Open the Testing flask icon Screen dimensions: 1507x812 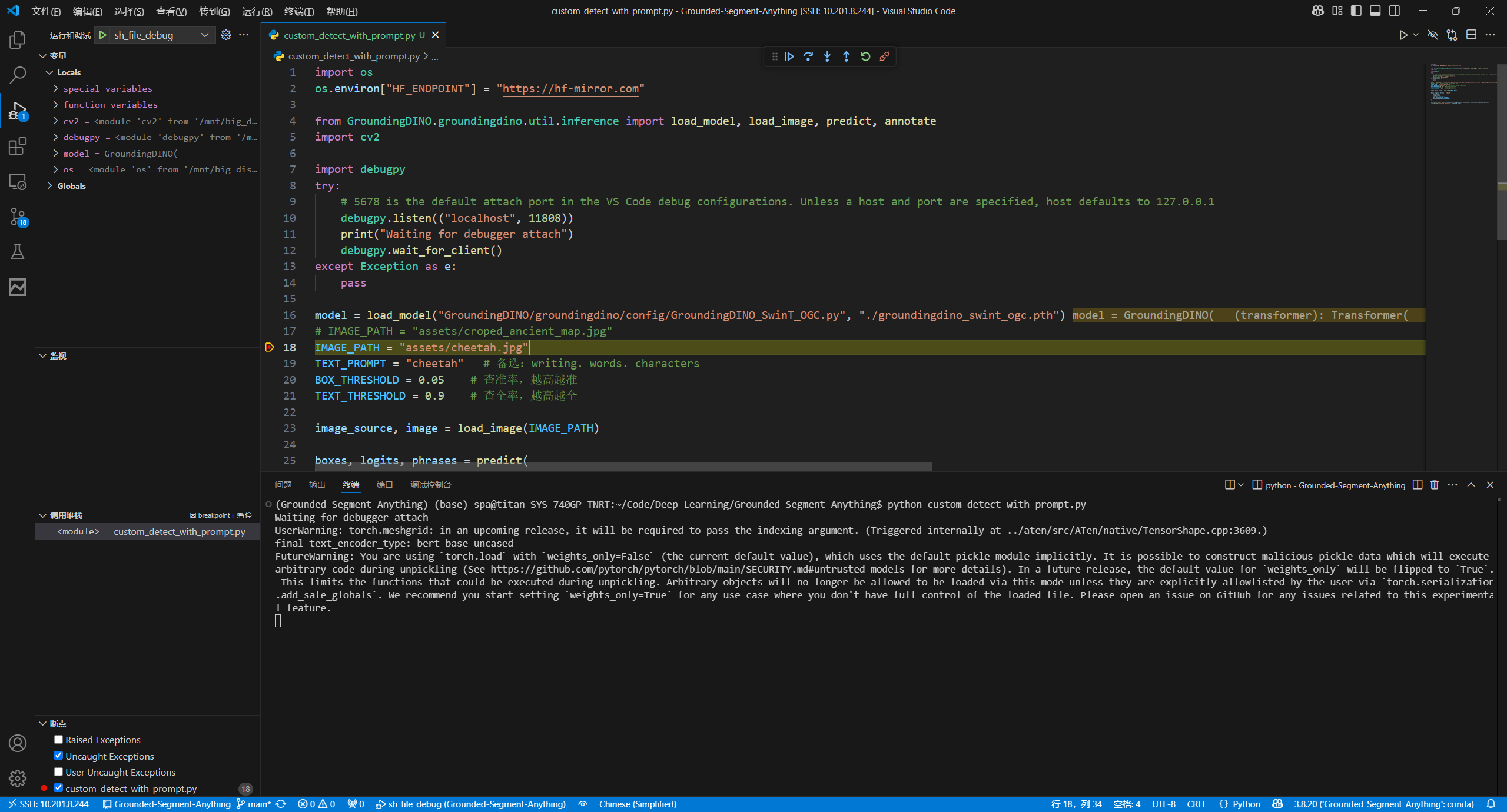point(18,252)
